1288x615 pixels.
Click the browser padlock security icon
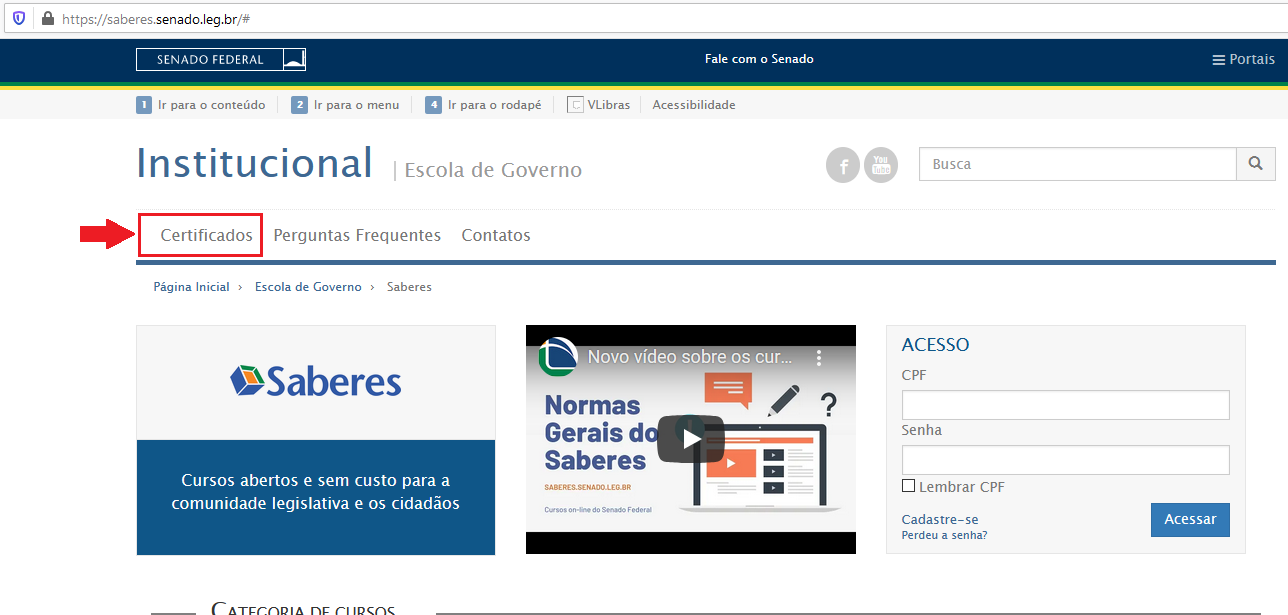click(x=47, y=19)
